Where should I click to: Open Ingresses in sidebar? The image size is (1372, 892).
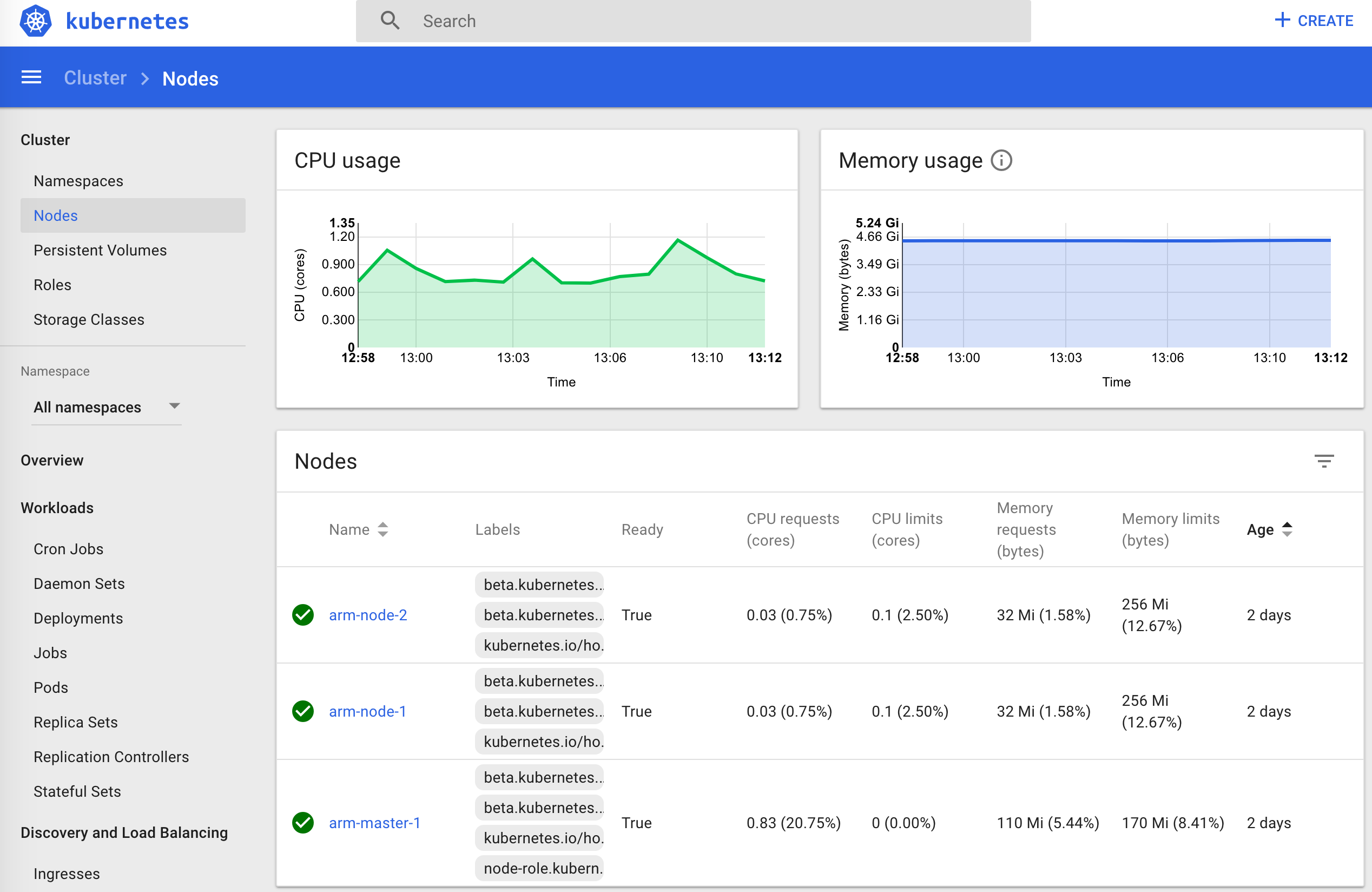(x=67, y=873)
